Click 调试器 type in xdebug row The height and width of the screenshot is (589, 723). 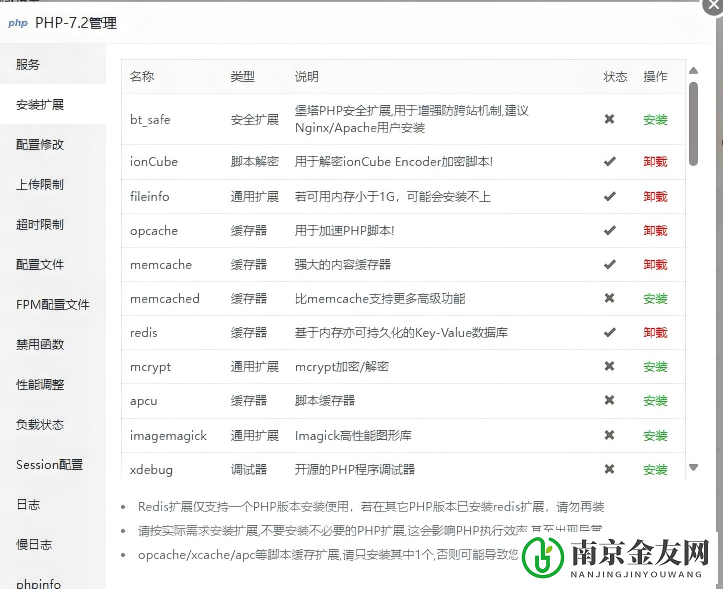point(249,470)
